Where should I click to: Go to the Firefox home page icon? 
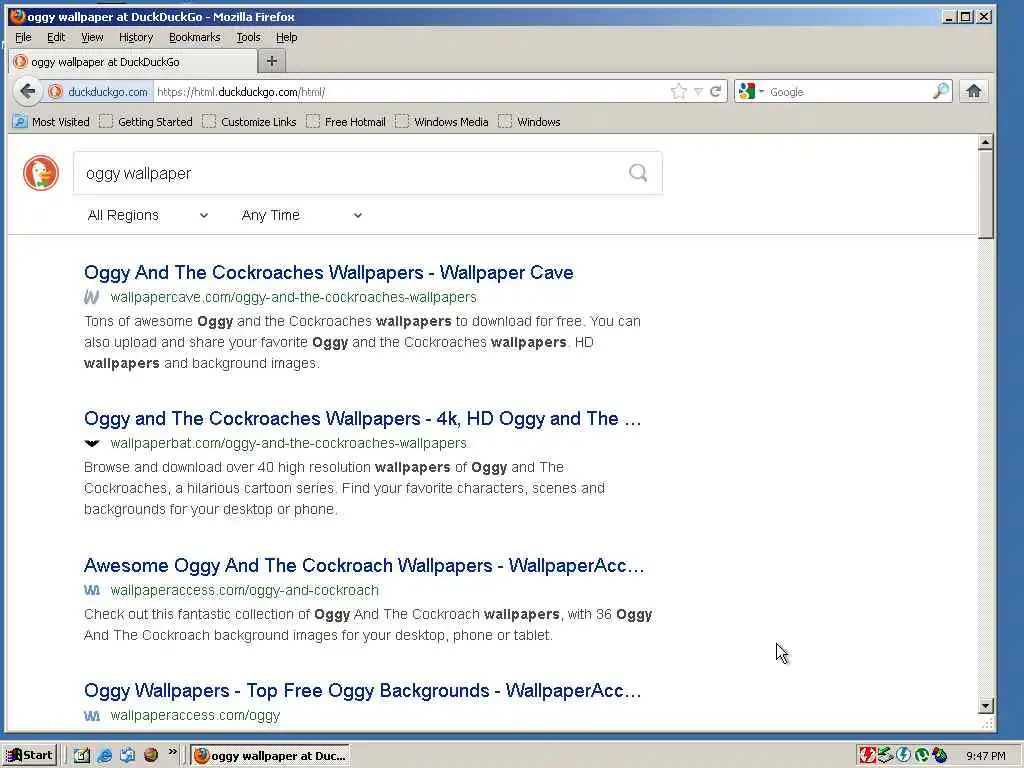pos(974,91)
